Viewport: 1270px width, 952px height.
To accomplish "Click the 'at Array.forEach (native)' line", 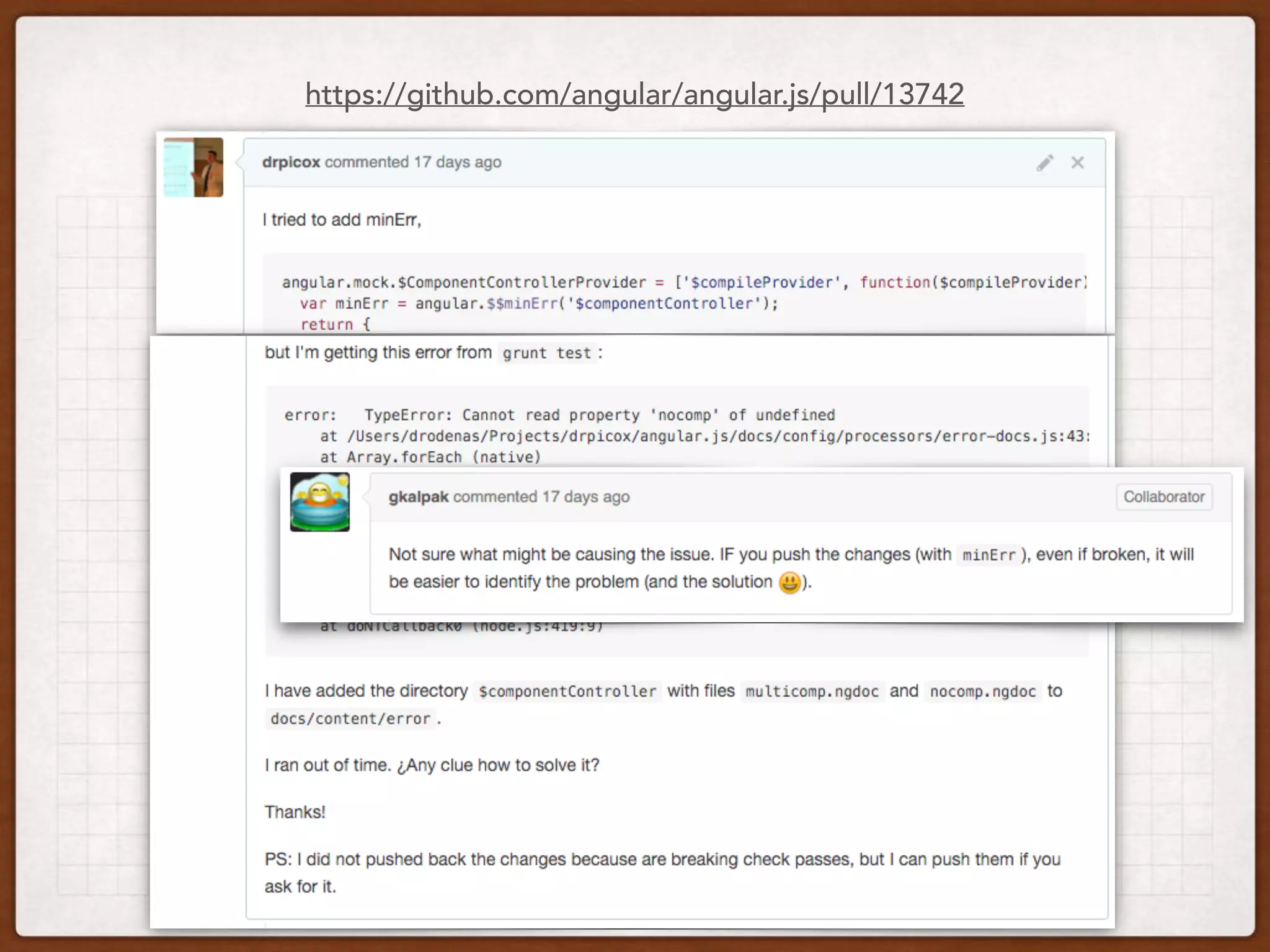I will click(430, 457).
